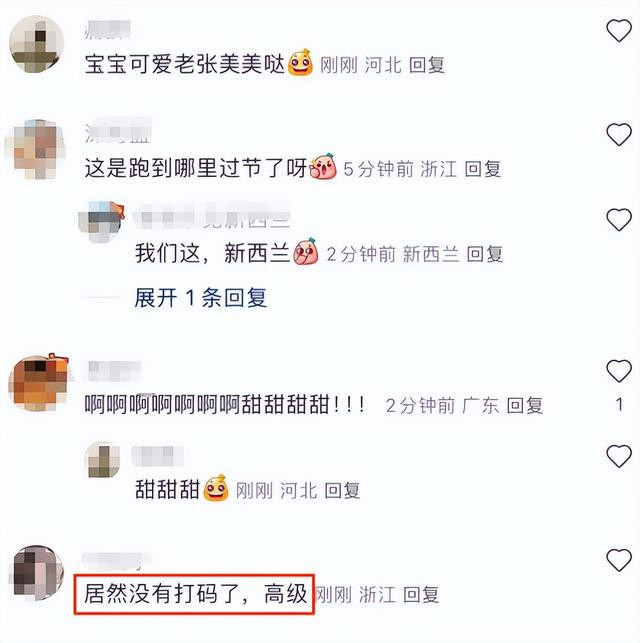Like the 我们这，新西兰 reply

619,219
